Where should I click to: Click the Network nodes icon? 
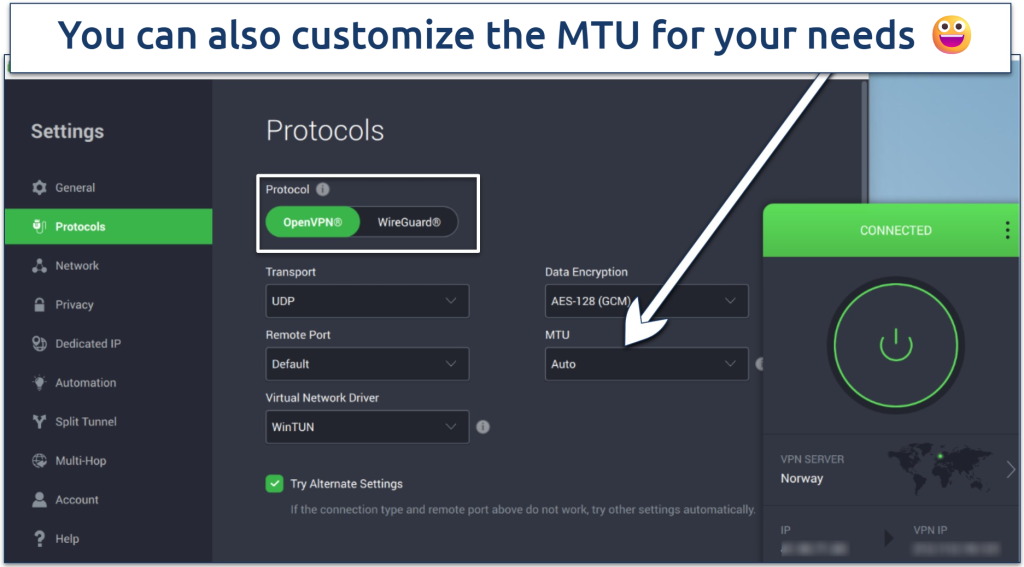(39, 266)
